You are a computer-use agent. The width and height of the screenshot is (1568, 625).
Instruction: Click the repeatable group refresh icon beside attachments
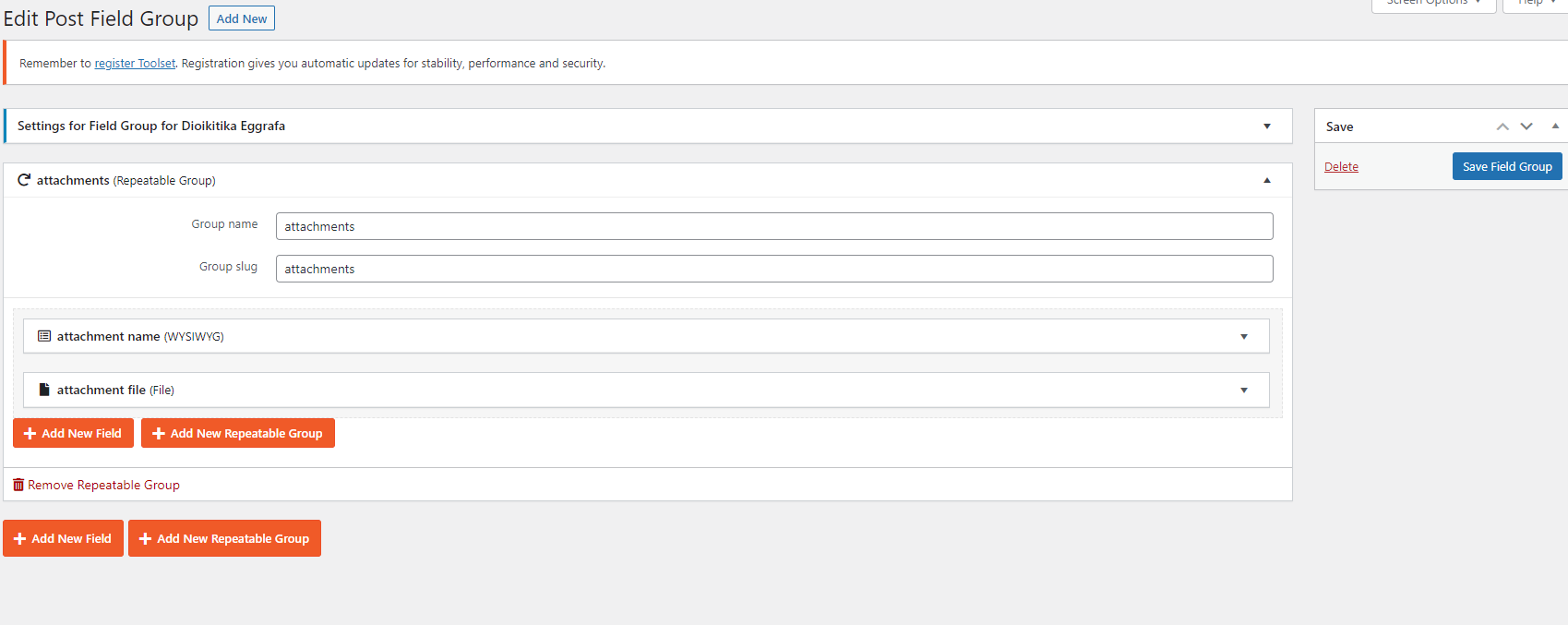point(24,180)
